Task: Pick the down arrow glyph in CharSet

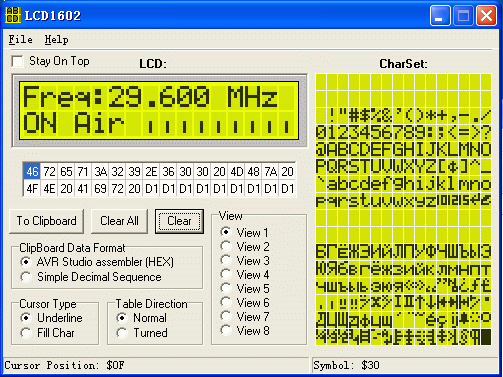Action: 431,303
